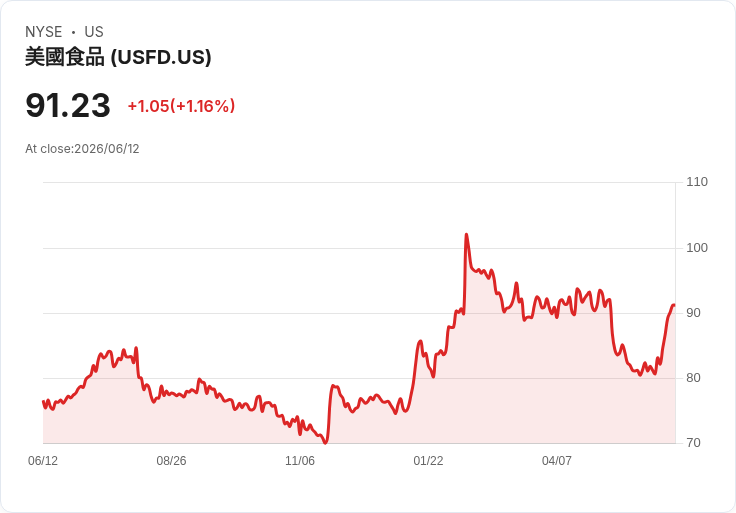
Task: Click the 100 price axis label
Action: (697, 247)
